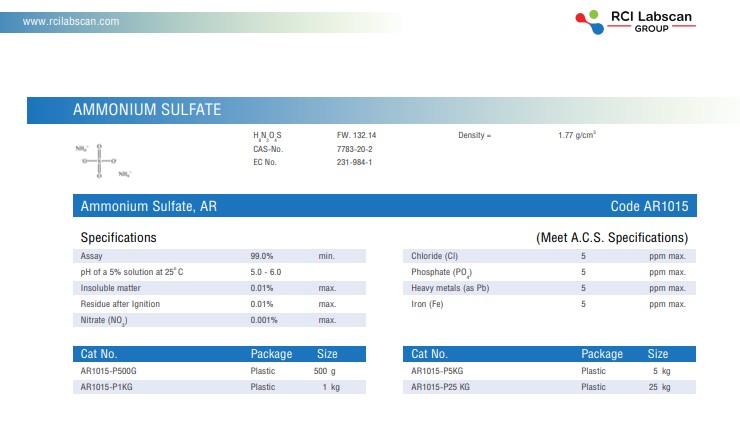740x433 pixels.
Task: Click the RCI Labscan Group logo
Action: (636, 21)
